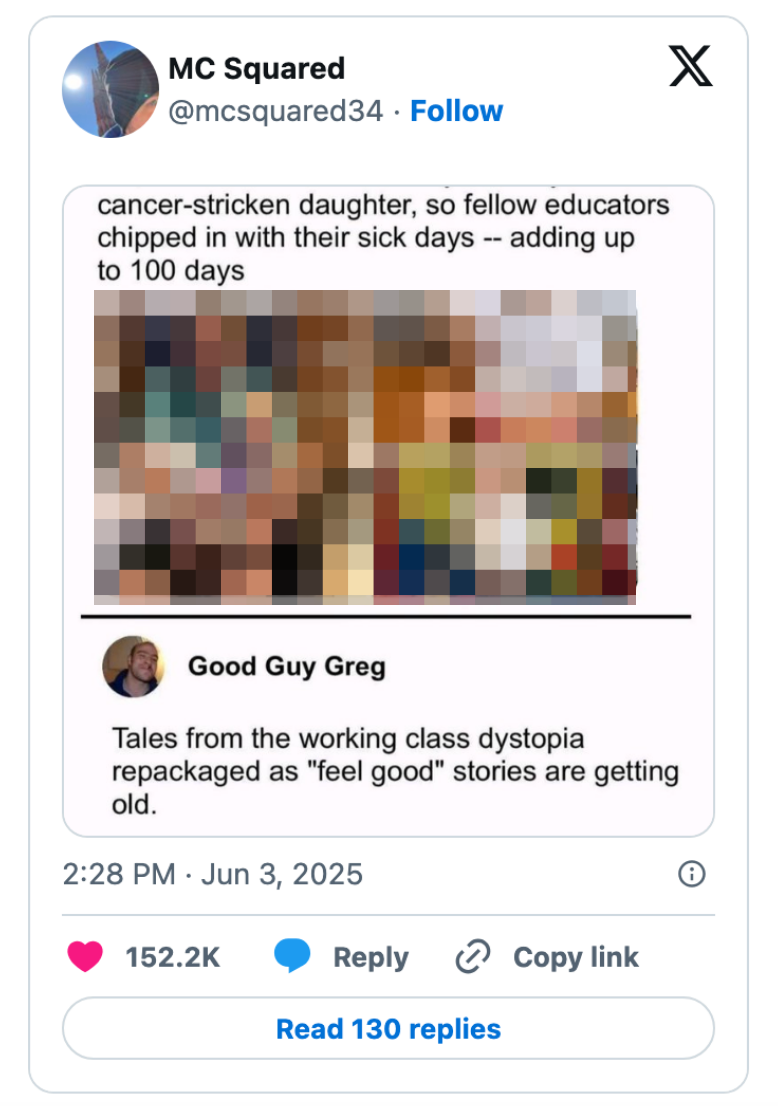Click MC Squared's profile avatar
The image size is (778, 1106).
point(111,88)
